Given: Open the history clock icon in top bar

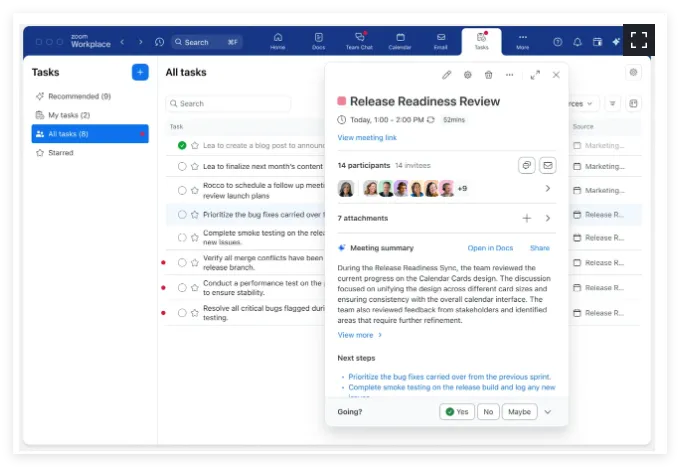Looking at the screenshot, I should (159, 42).
